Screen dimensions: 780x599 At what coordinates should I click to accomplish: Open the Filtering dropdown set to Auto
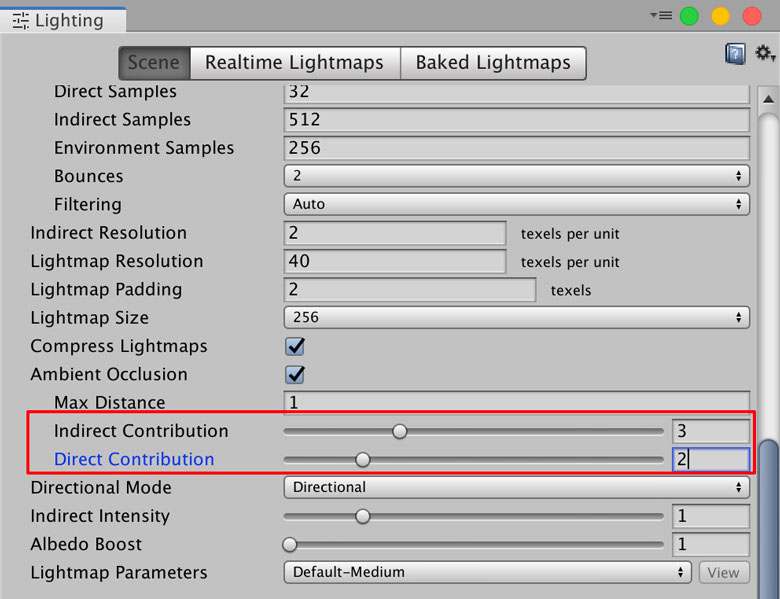(x=516, y=204)
